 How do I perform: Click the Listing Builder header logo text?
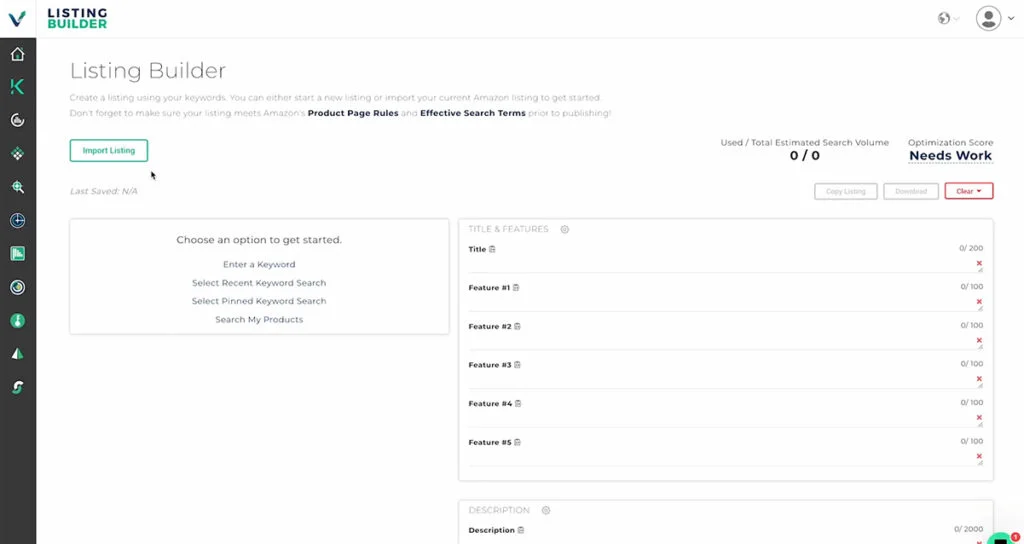pyautogui.click(x=77, y=18)
